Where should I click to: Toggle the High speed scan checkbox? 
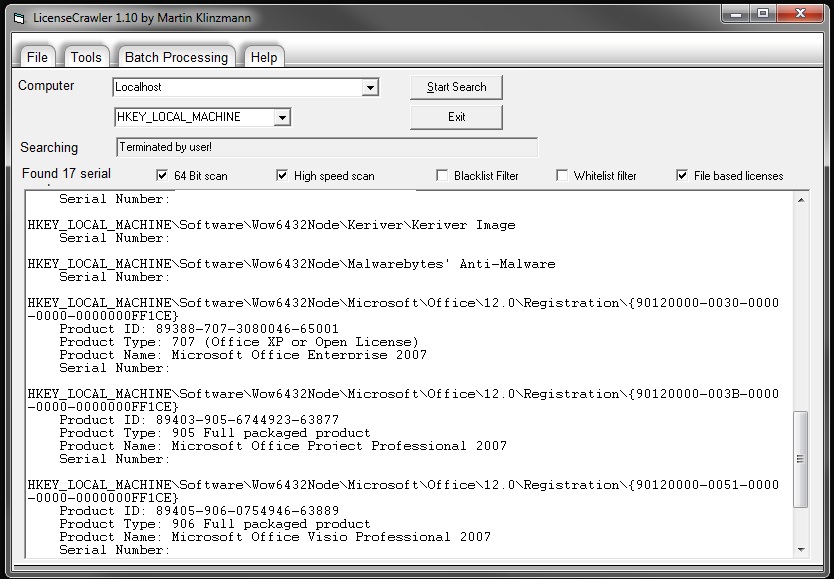click(282, 175)
